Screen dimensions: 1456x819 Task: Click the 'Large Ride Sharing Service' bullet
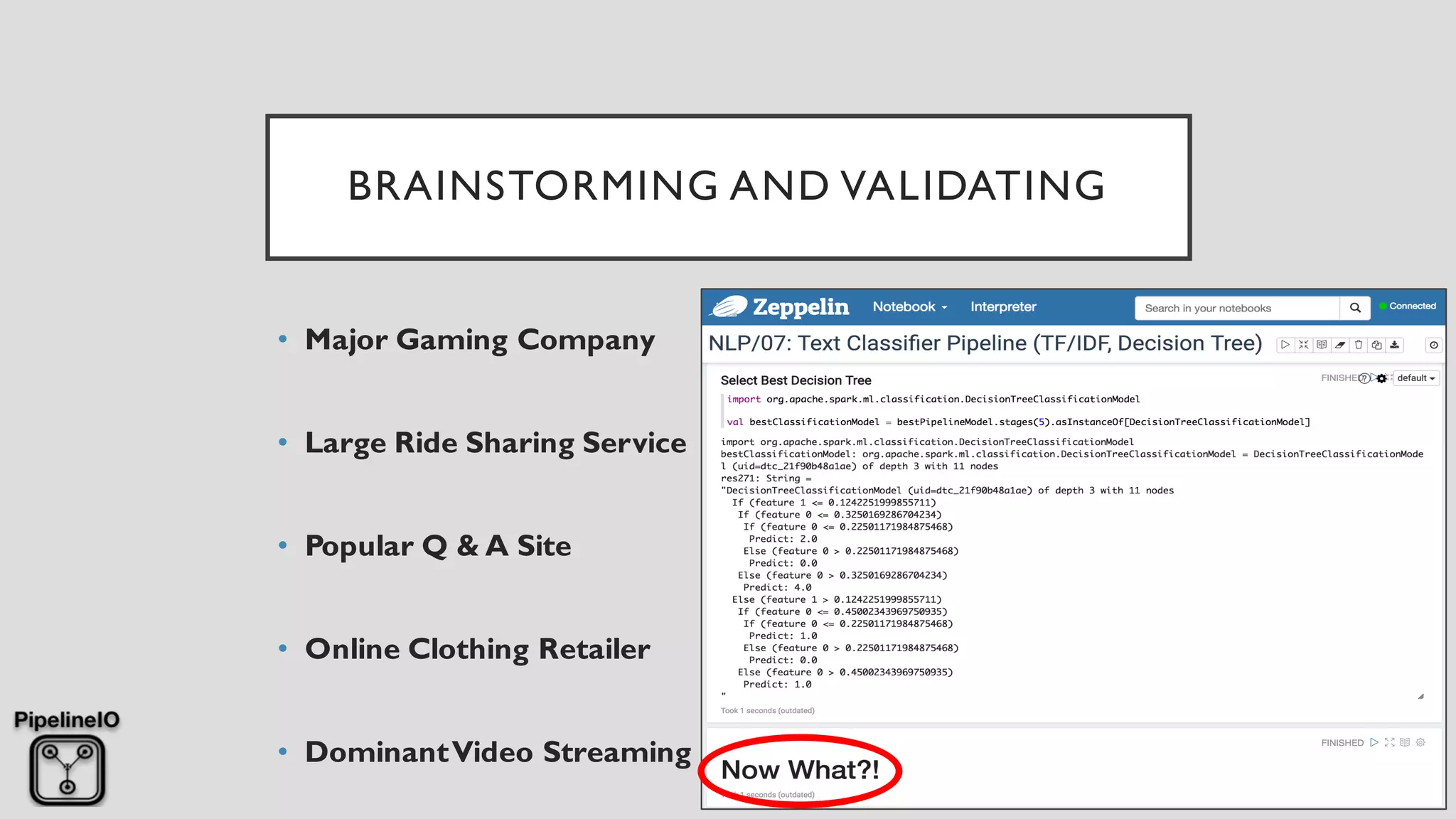tap(496, 444)
